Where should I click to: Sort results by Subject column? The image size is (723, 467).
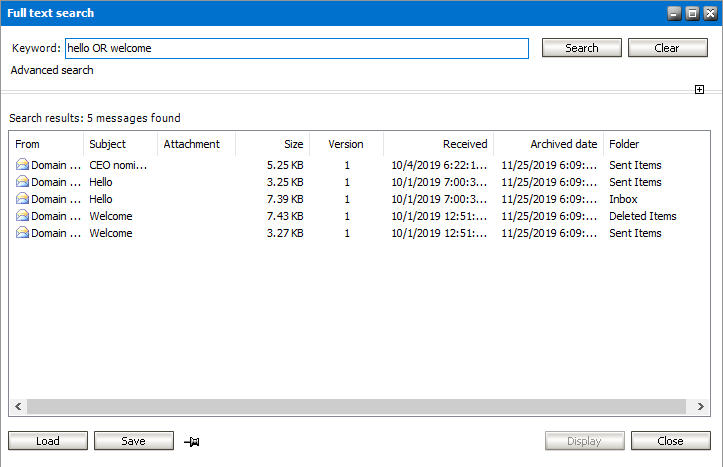tap(120, 144)
